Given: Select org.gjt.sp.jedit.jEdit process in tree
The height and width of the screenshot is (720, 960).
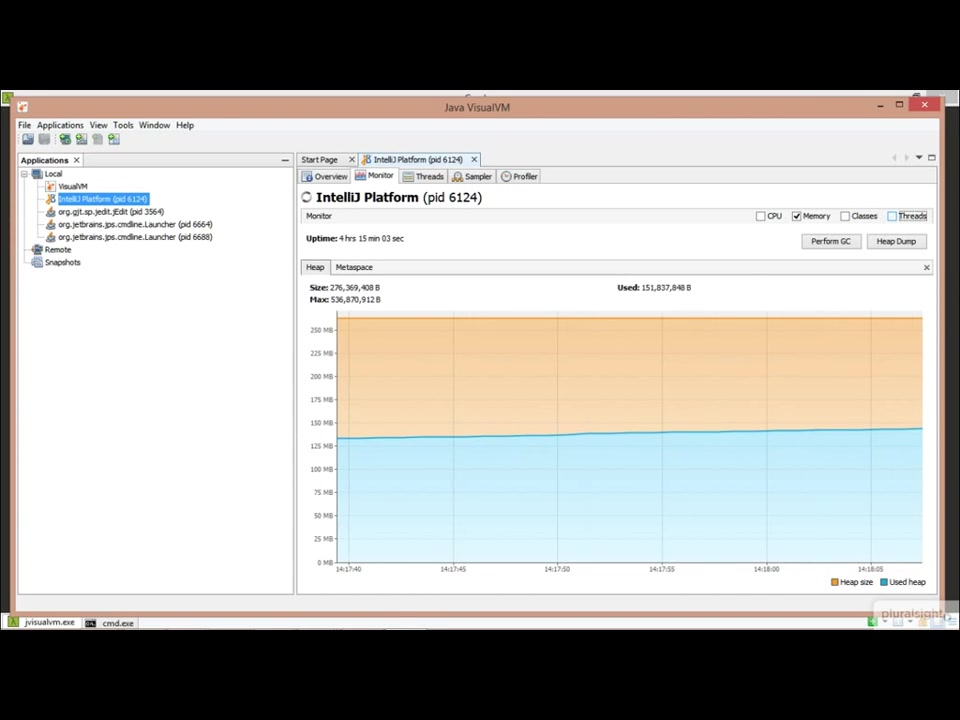Looking at the screenshot, I should [x=110, y=211].
